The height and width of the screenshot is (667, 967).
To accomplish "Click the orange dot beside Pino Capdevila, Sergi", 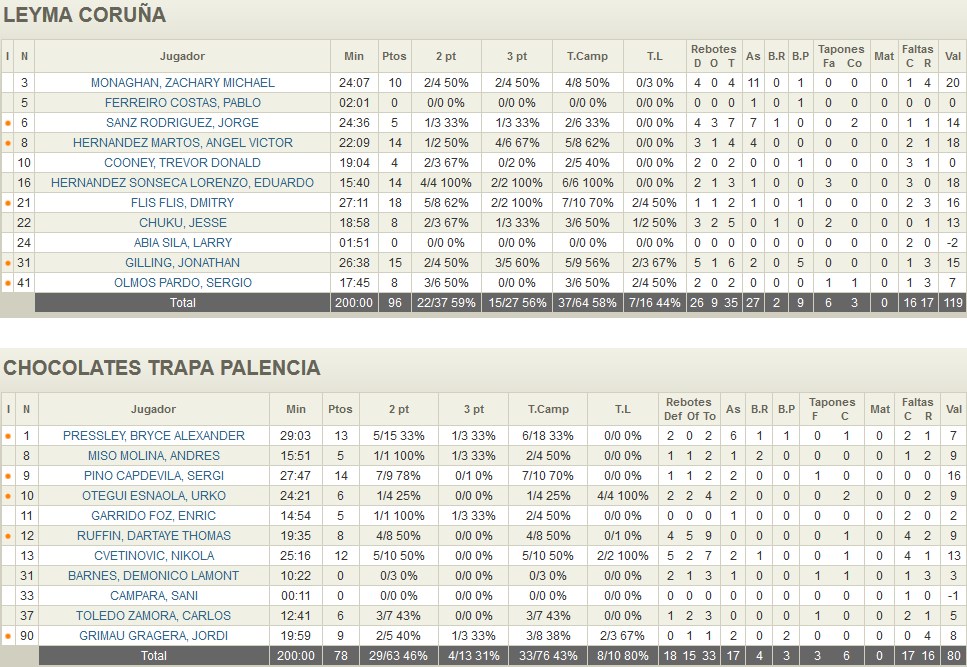I will (x=8, y=476).
